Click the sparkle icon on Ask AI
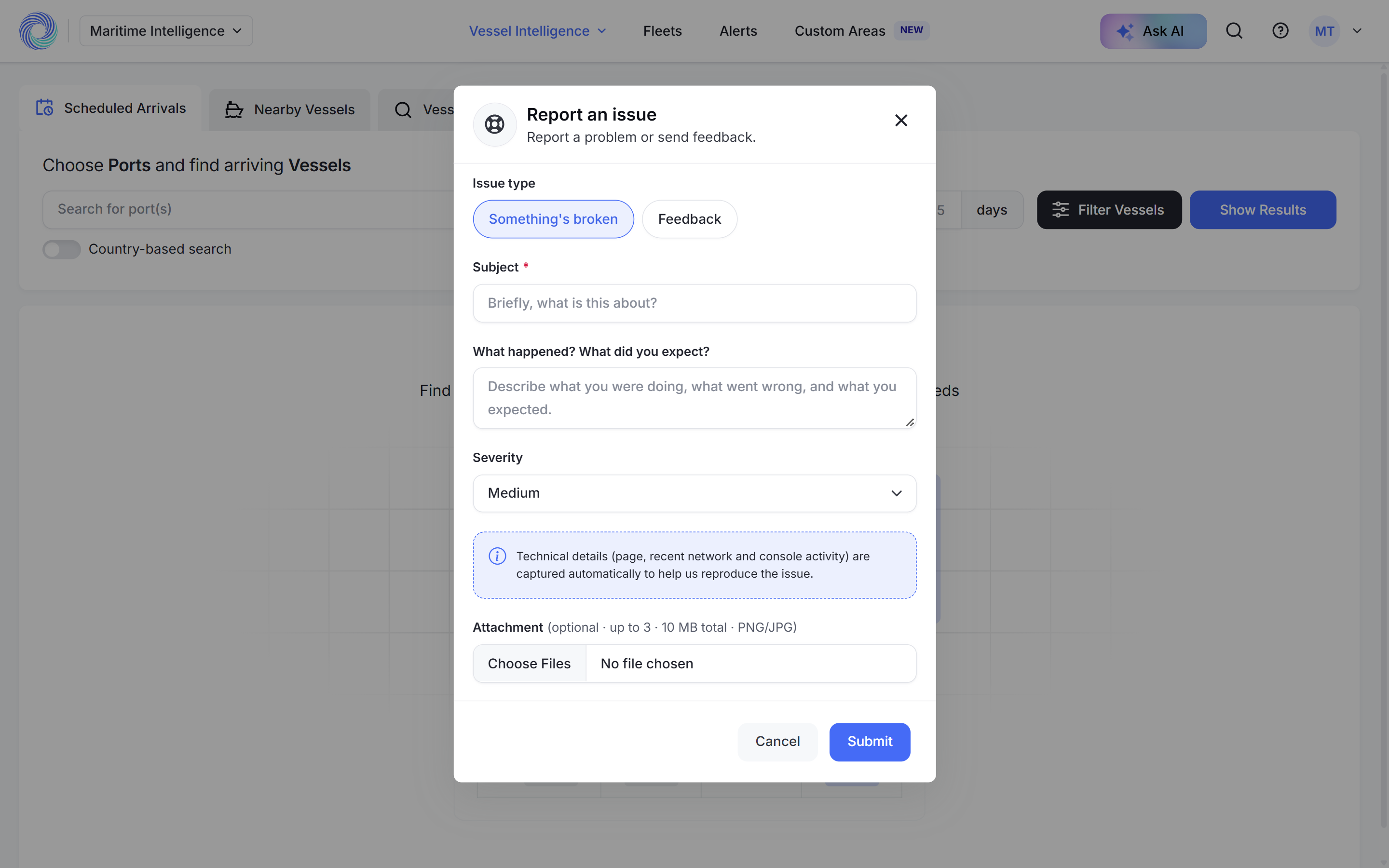This screenshot has width=1389, height=868. tap(1125, 31)
